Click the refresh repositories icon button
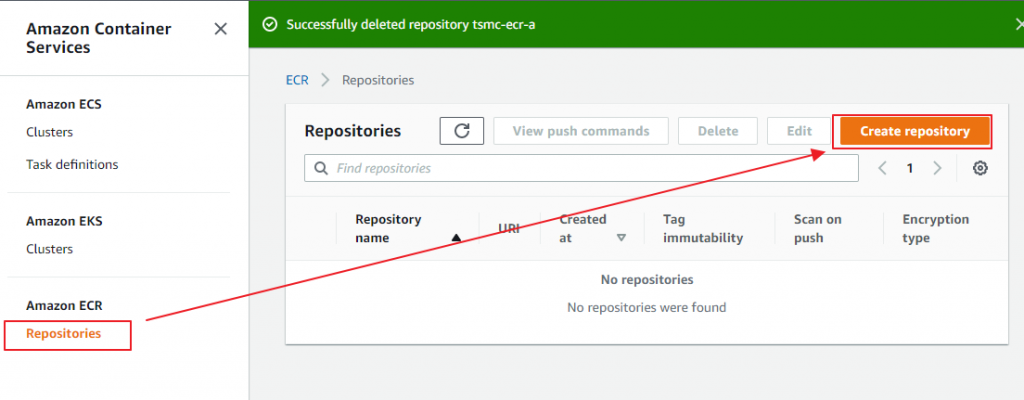This screenshot has height=400, width=1024. pos(462,131)
